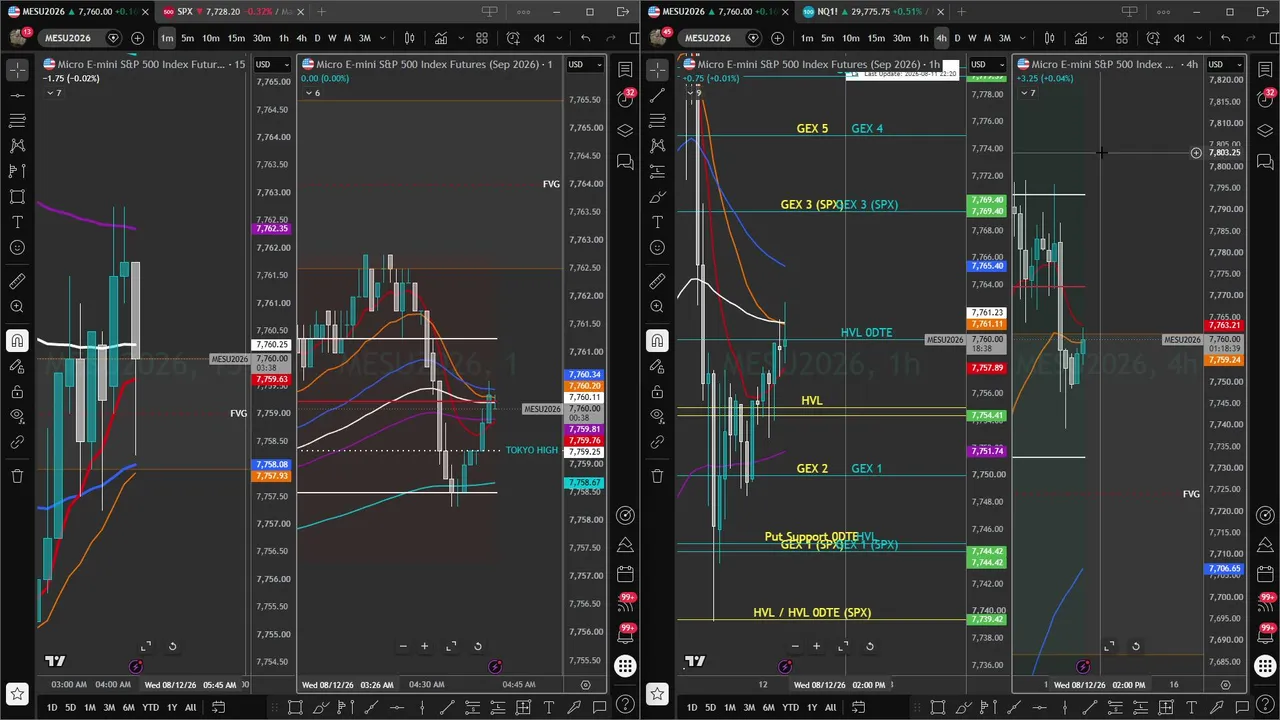Choose the D interval in the right window

[957, 38]
